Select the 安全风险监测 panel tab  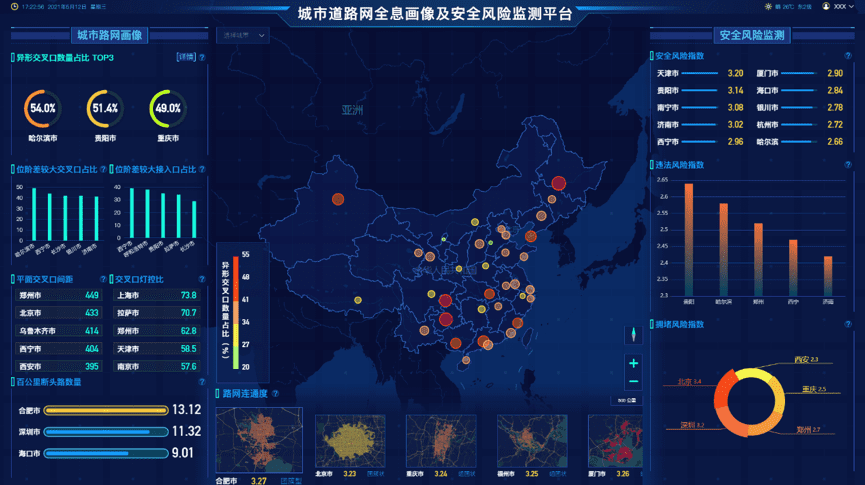click(x=750, y=35)
